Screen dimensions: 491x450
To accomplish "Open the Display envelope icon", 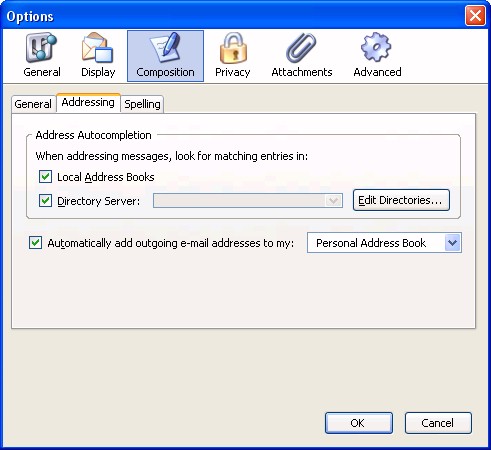I will (98, 47).
